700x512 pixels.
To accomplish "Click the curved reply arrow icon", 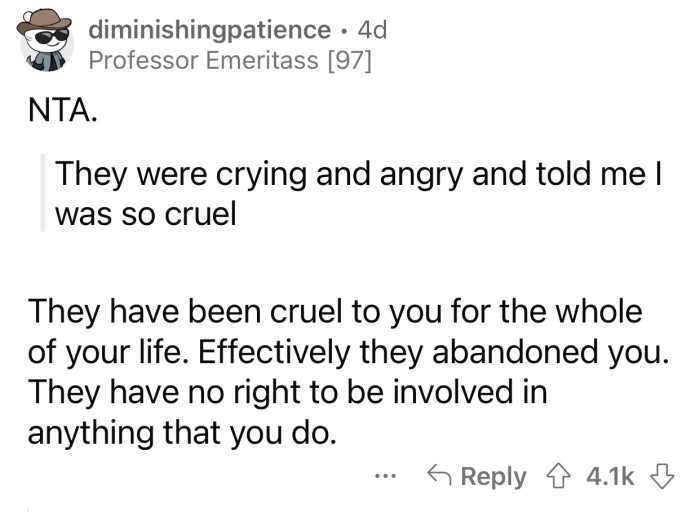I will coord(439,475).
